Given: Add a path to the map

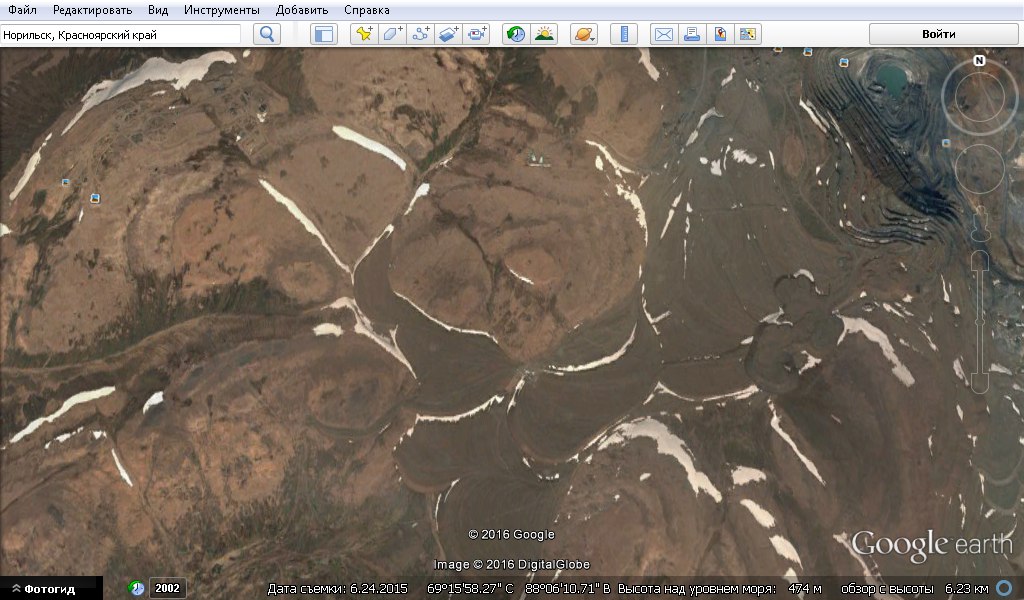Looking at the screenshot, I should (x=420, y=34).
